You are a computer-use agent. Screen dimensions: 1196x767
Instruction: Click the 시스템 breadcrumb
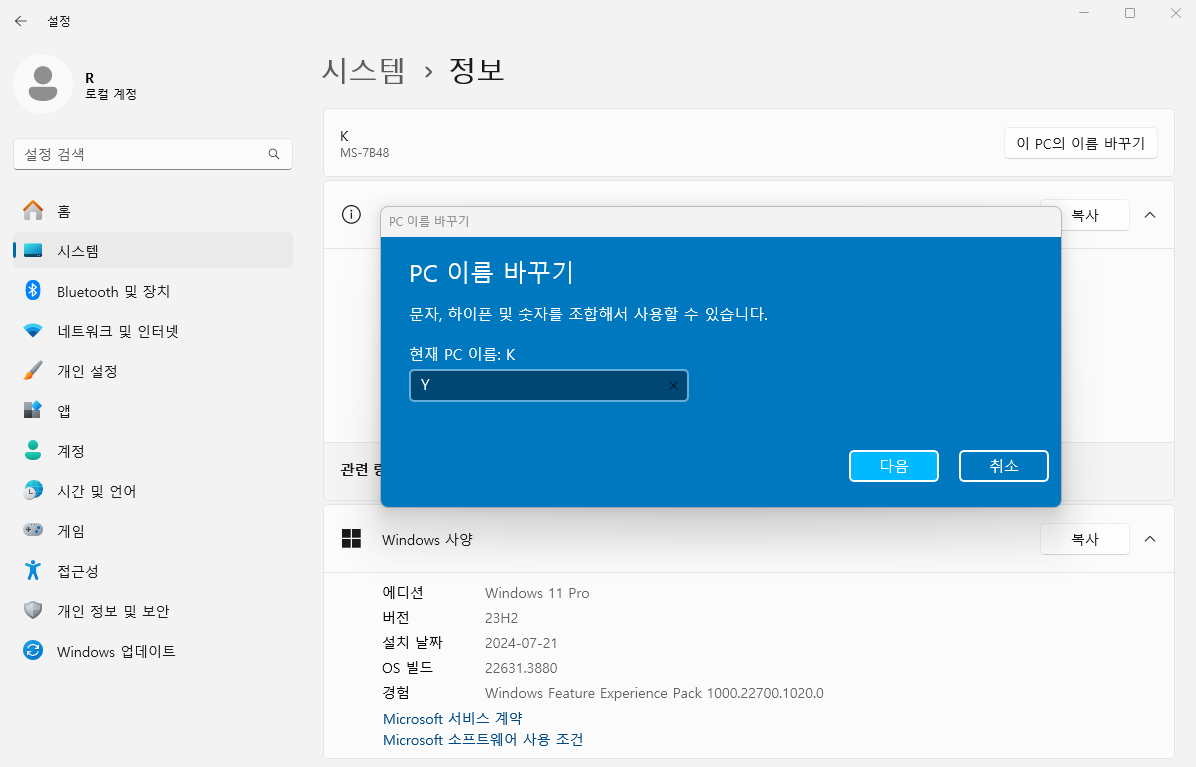[x=363, y=70]
